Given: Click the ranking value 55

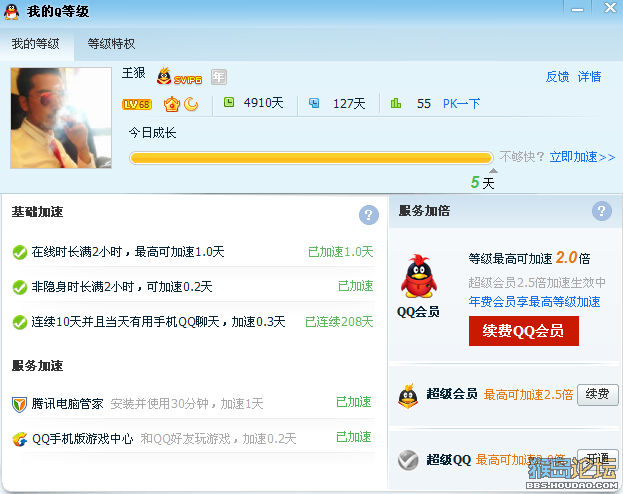Looking at the screenshot, I should click(x=424, y=104).
